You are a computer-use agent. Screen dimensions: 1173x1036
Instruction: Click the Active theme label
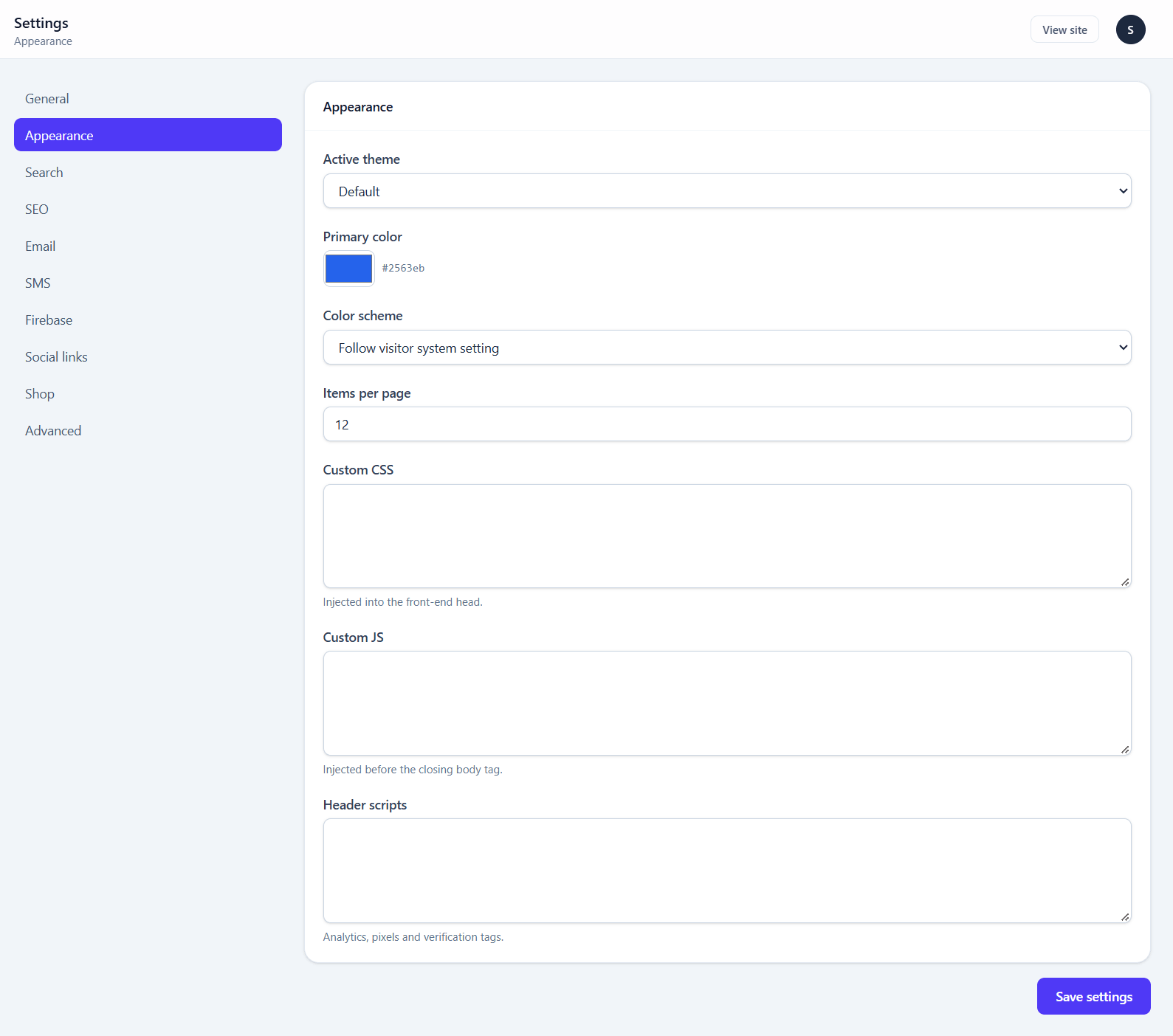pyautogui.click(x=362, y=159)
